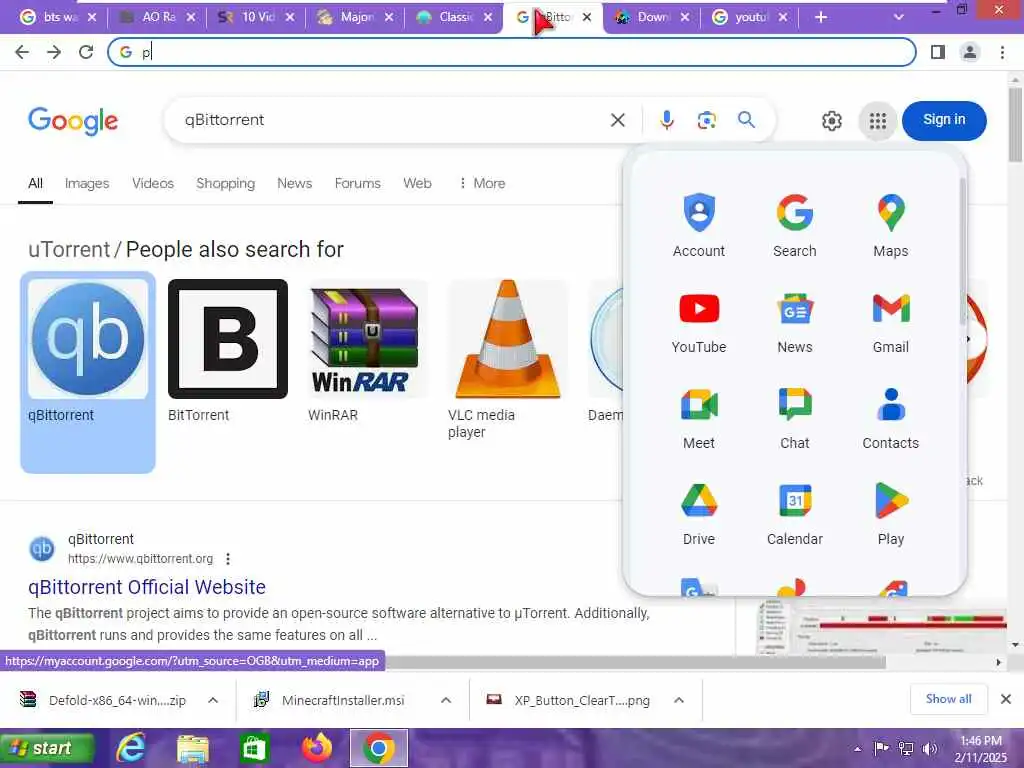Open the three-dot menu beside qbittorrent.org
This screenshot has height=768, width=1024.
227,559
